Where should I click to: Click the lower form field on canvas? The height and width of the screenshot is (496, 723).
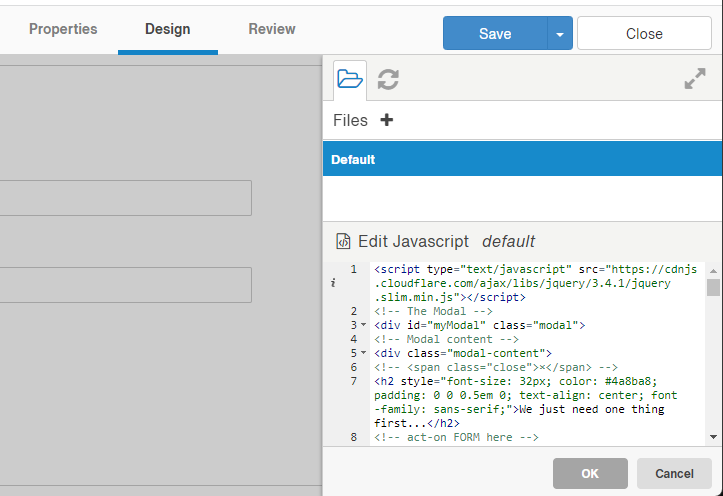(x=125, y=285)
